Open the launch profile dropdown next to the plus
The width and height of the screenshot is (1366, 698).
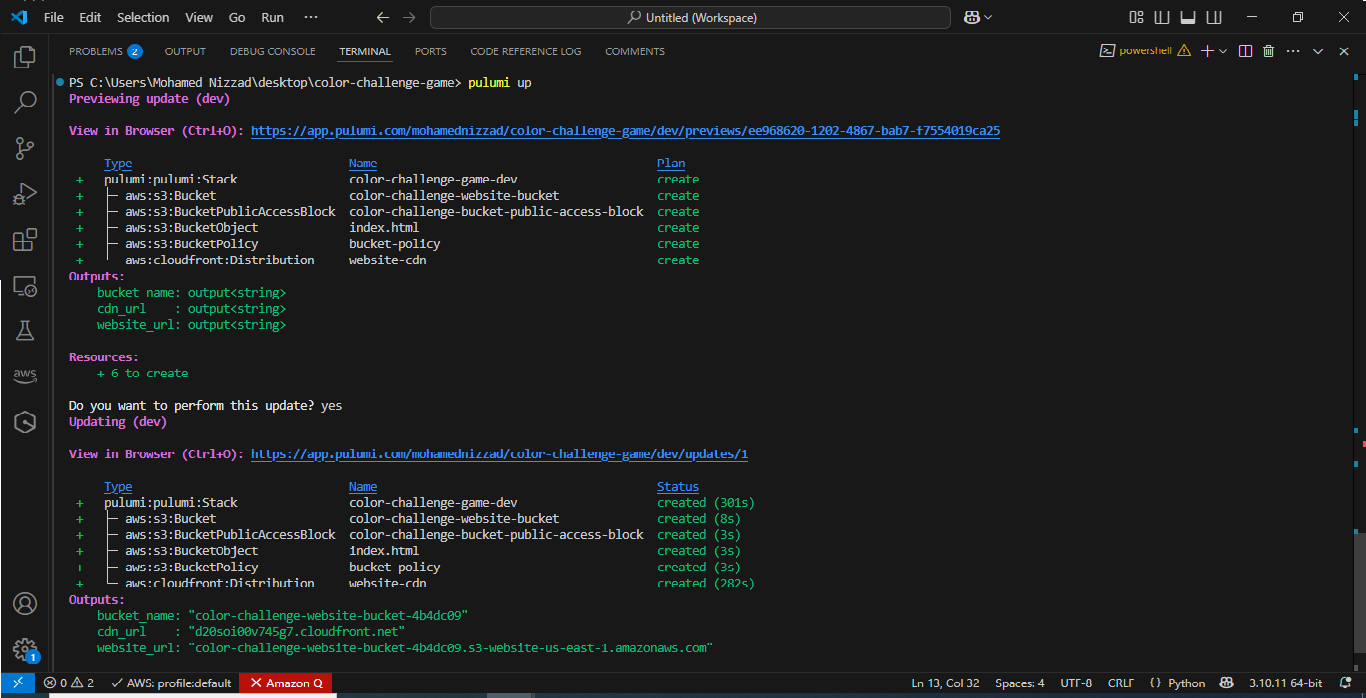[1223, 51]
